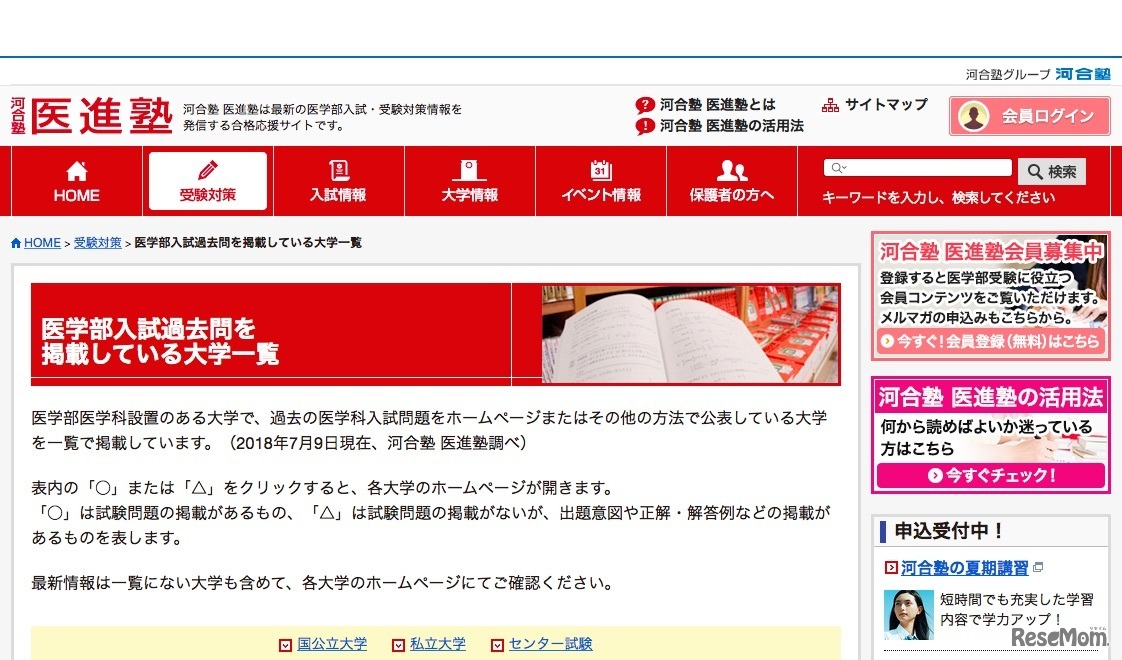Click the house icon in HOME tab
Image resolution: width=1122 pixels, height=660 pixels.
pos(77,170)
